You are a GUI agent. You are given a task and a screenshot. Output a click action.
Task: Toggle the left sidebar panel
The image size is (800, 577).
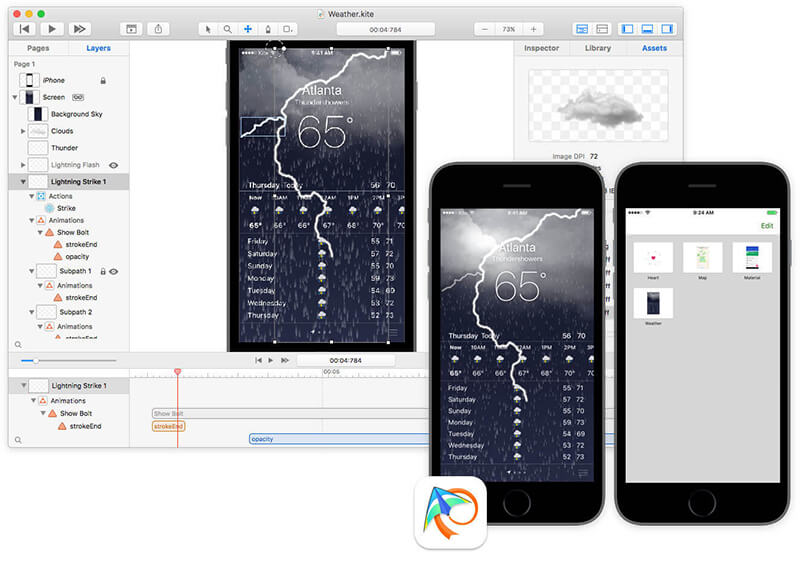[628, 29]
